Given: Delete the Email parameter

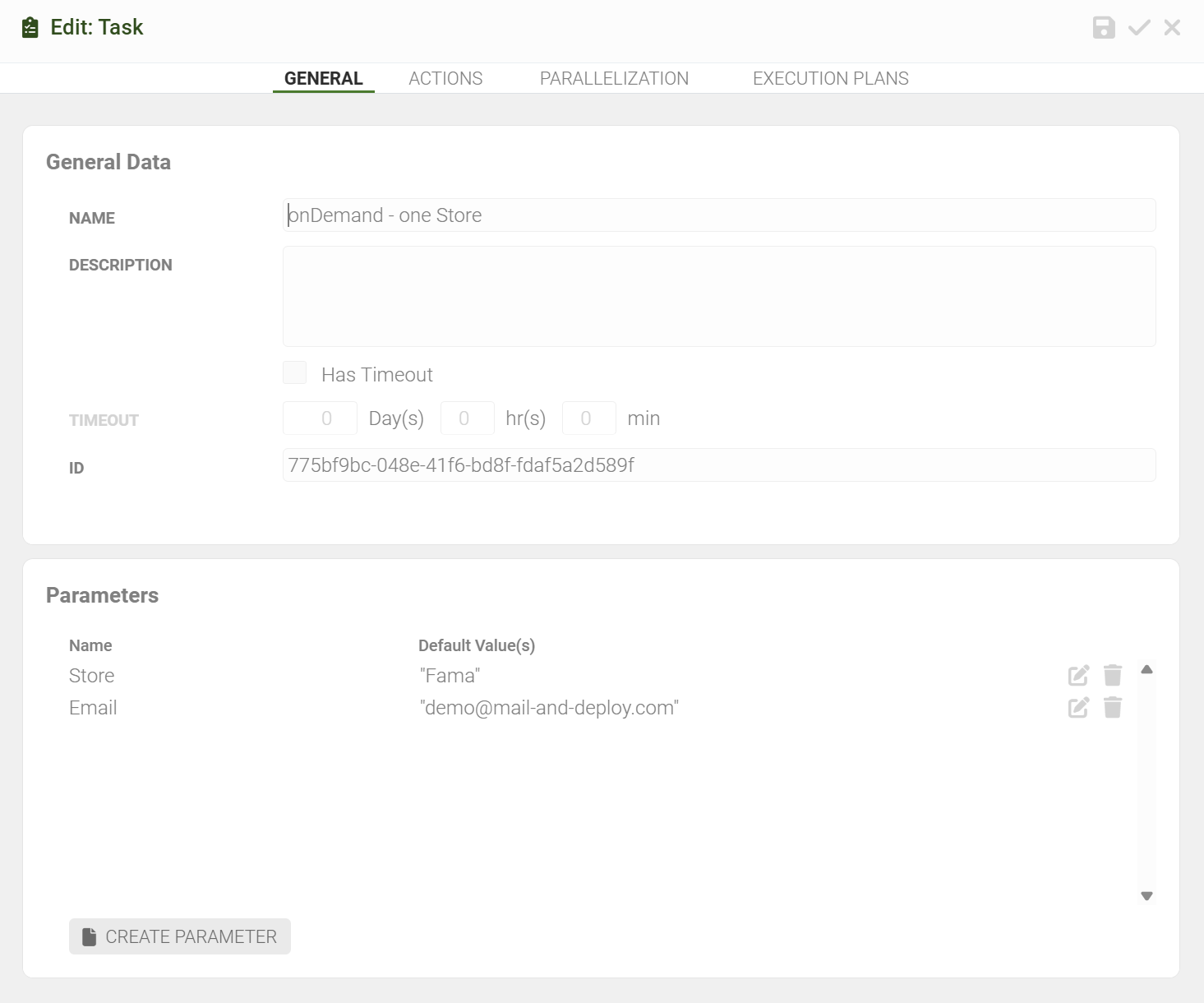Looking at the screenshot, I should click(x=1113, y=708).
